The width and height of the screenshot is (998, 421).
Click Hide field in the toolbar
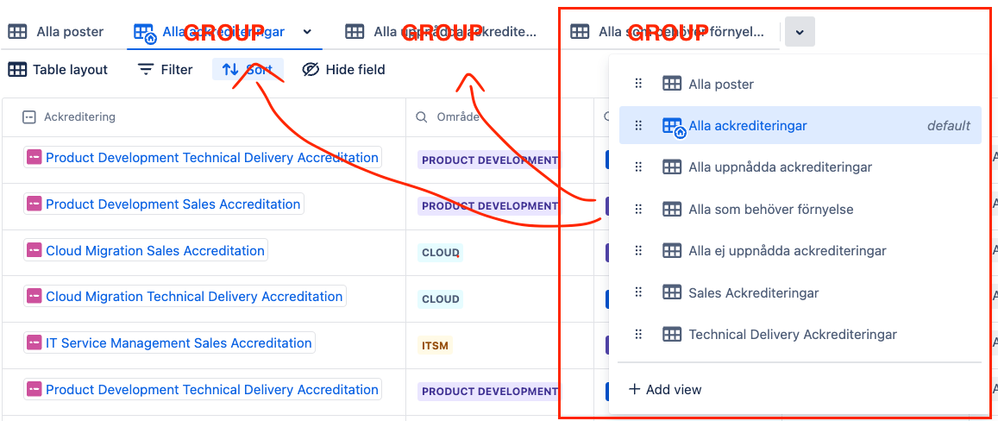point(344,69)
